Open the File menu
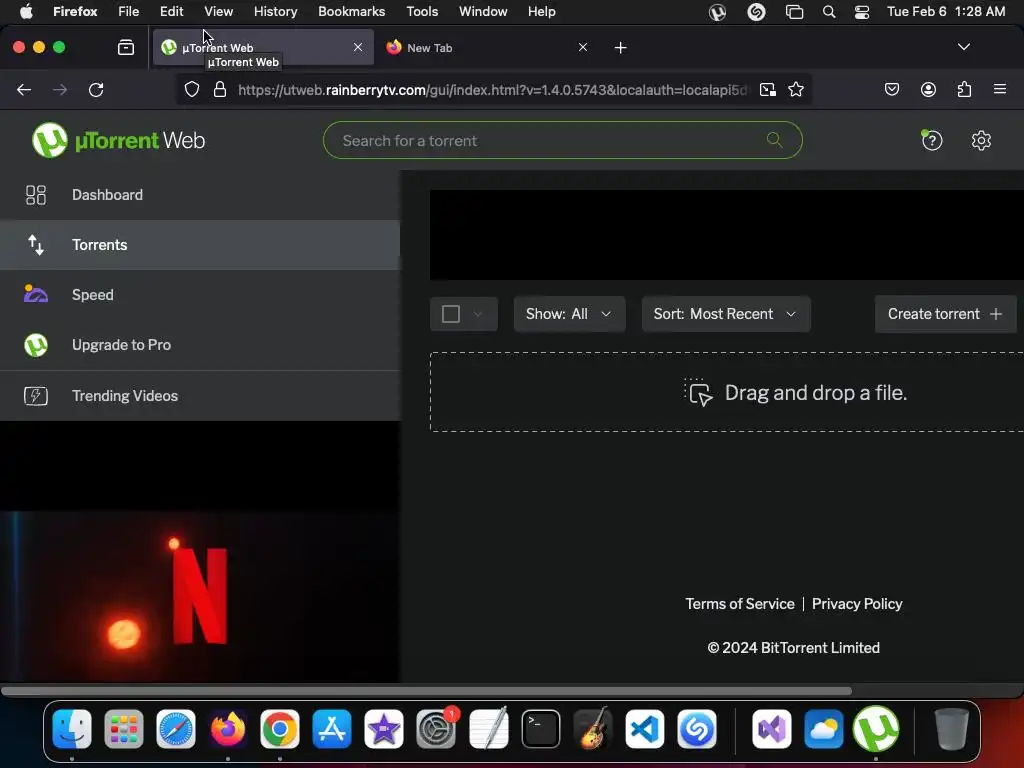This screenshot has height=768, width=1024. click(x=128, y=12)
